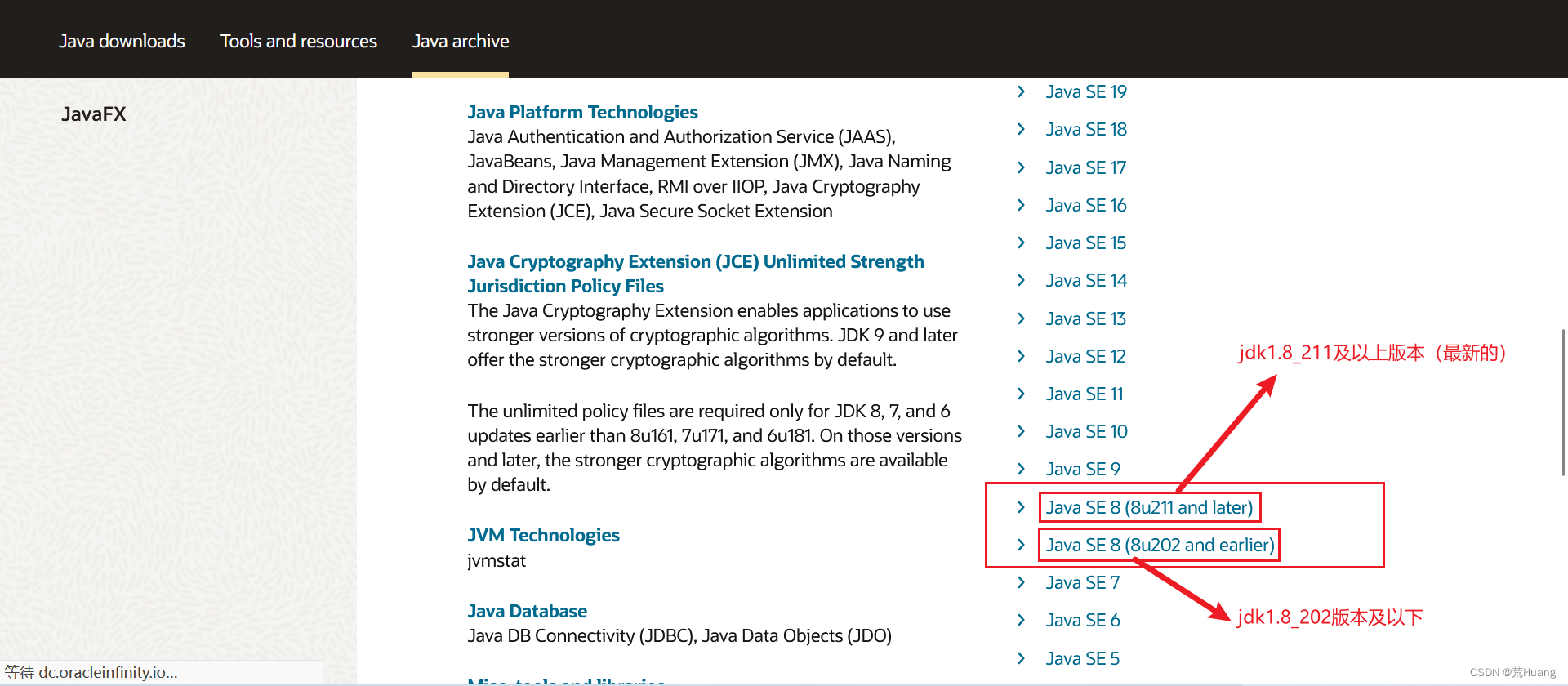Click the Java SE 12 link

pyautogui.click(x=1086, y=356)
